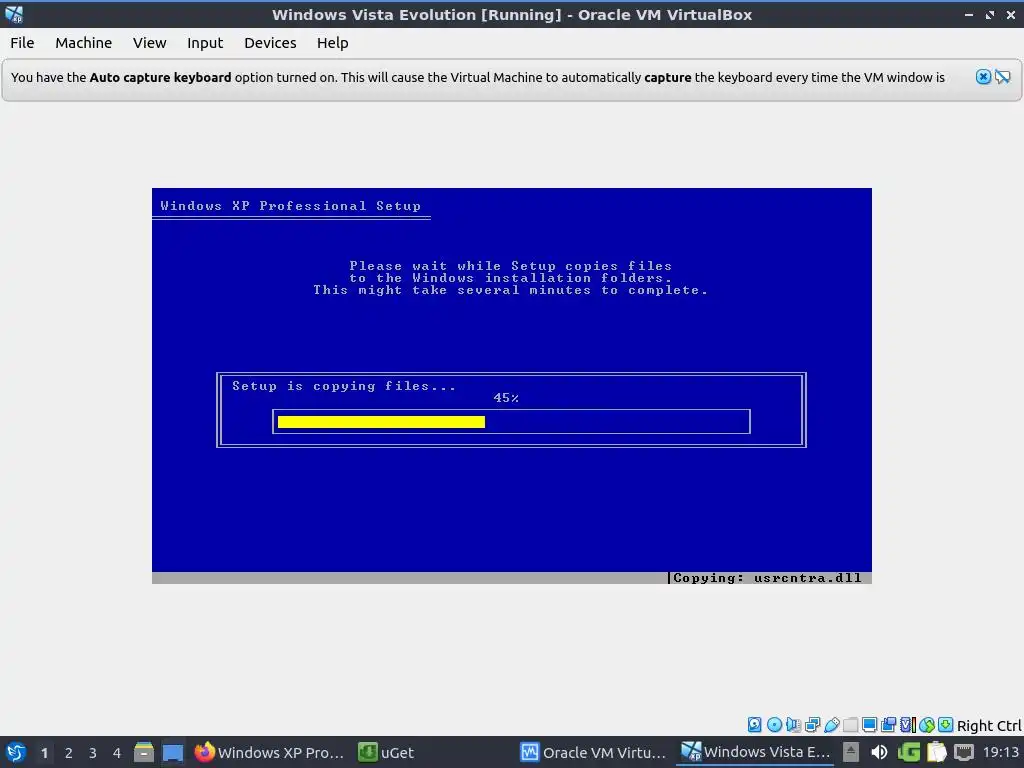Click the hard disk activity status icon
The image size is (1024, 768).
754,725
